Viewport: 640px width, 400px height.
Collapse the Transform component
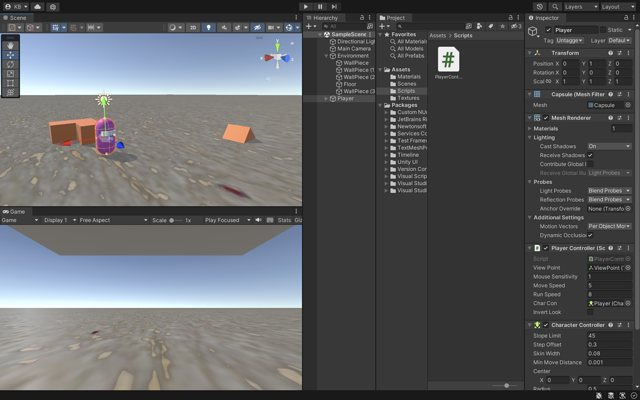click(x=530, y=53)
